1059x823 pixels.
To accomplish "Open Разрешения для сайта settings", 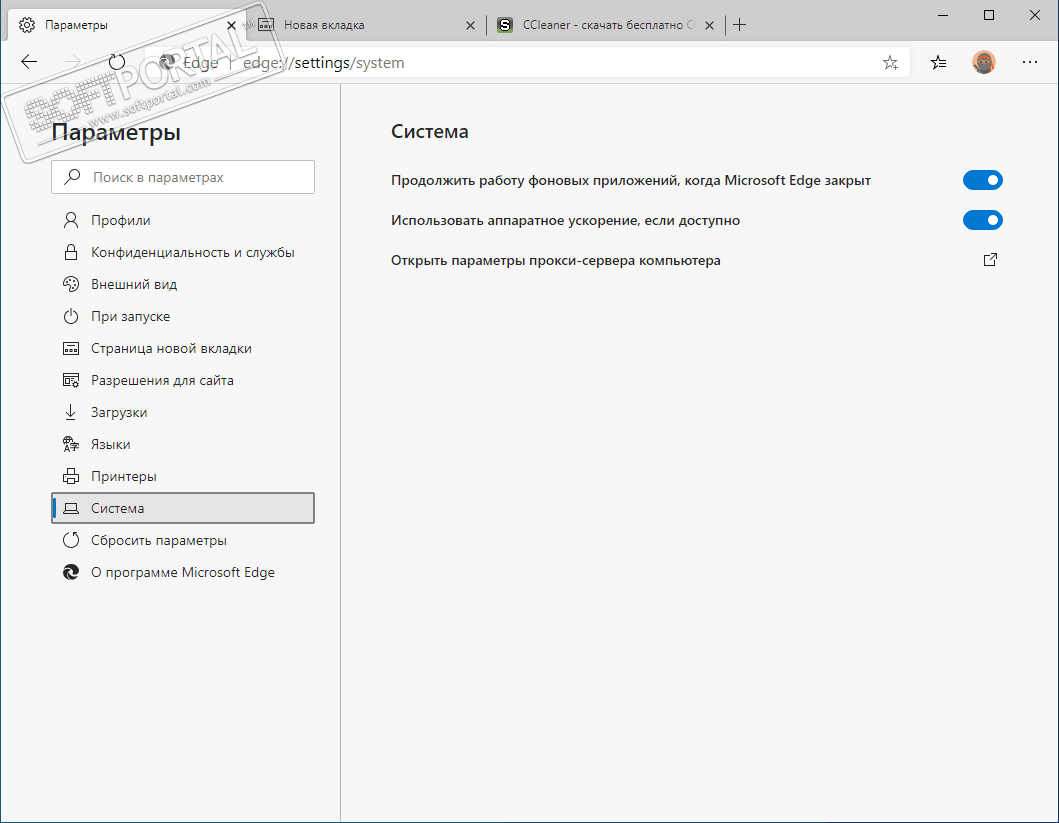I will (183, 380).
